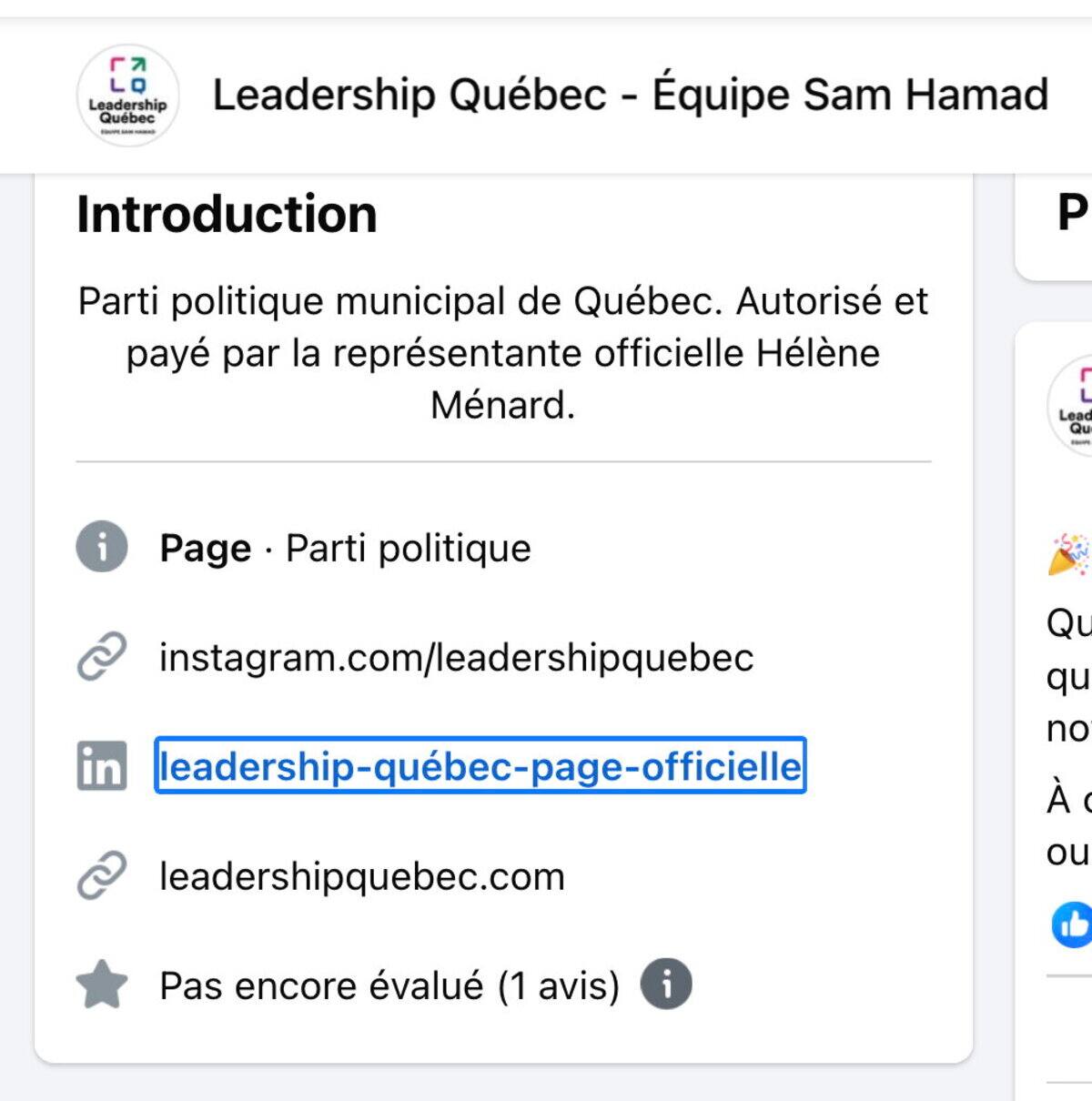Screen dimensions: 1092x1101
Task: Visit the leadershipquebec.com website link
Action: click(361, 877)
